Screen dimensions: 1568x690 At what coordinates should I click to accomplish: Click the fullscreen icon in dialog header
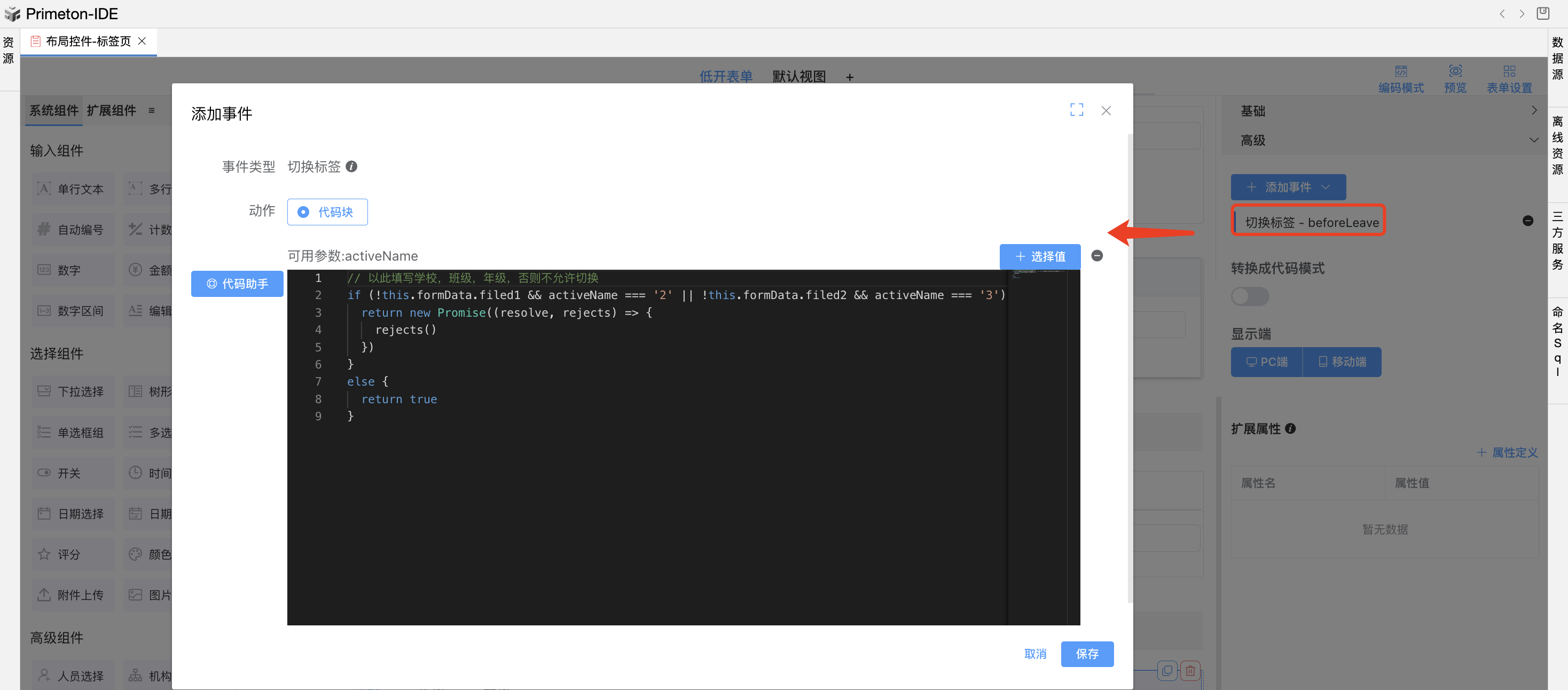pos(1076,110)
